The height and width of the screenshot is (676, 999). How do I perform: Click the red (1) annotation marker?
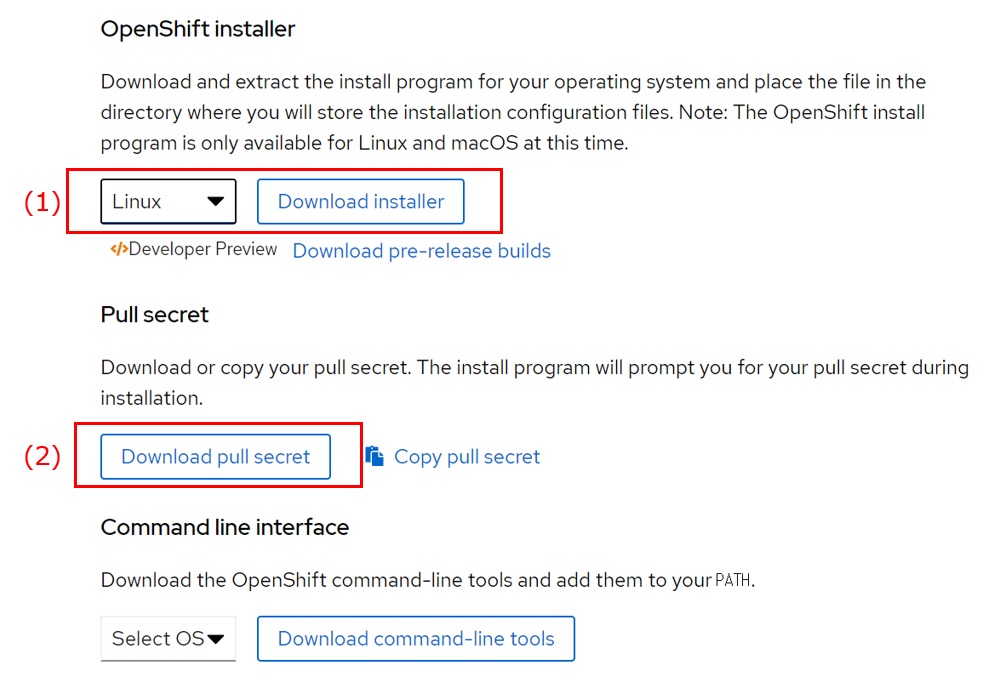pyautogui.click(x=42, y=202)
